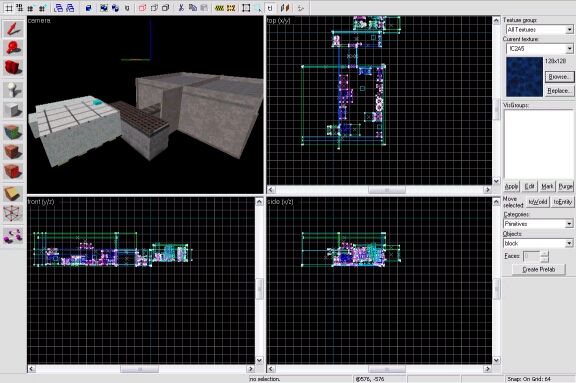The image size is (576, 383).
Task: Select the red Magnify tool
Action: (x=13, y=48)
